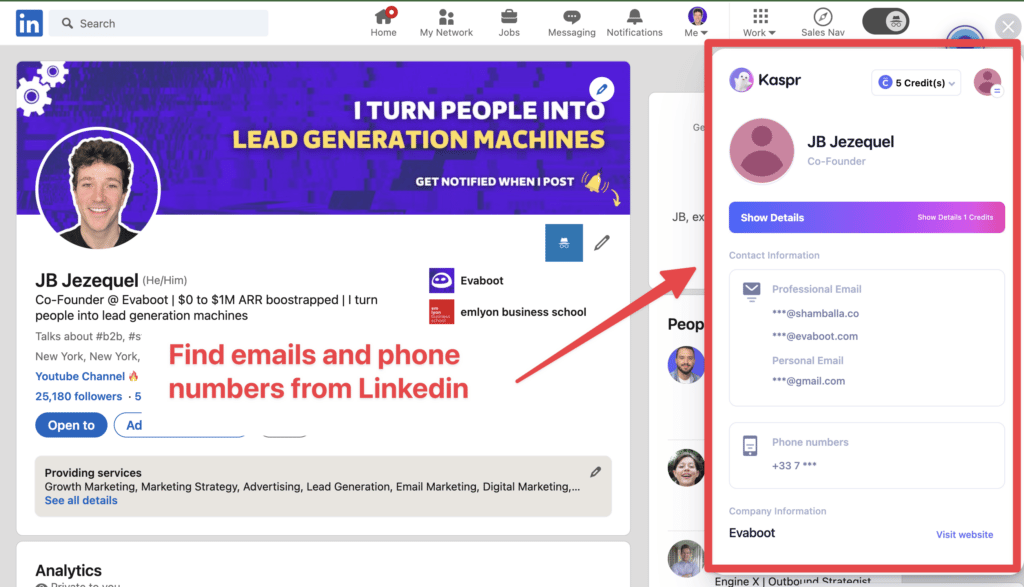Click the Phone numbers phone icon
The height and width of the screenshot is (587, 1024).
(x=750, y=445)
